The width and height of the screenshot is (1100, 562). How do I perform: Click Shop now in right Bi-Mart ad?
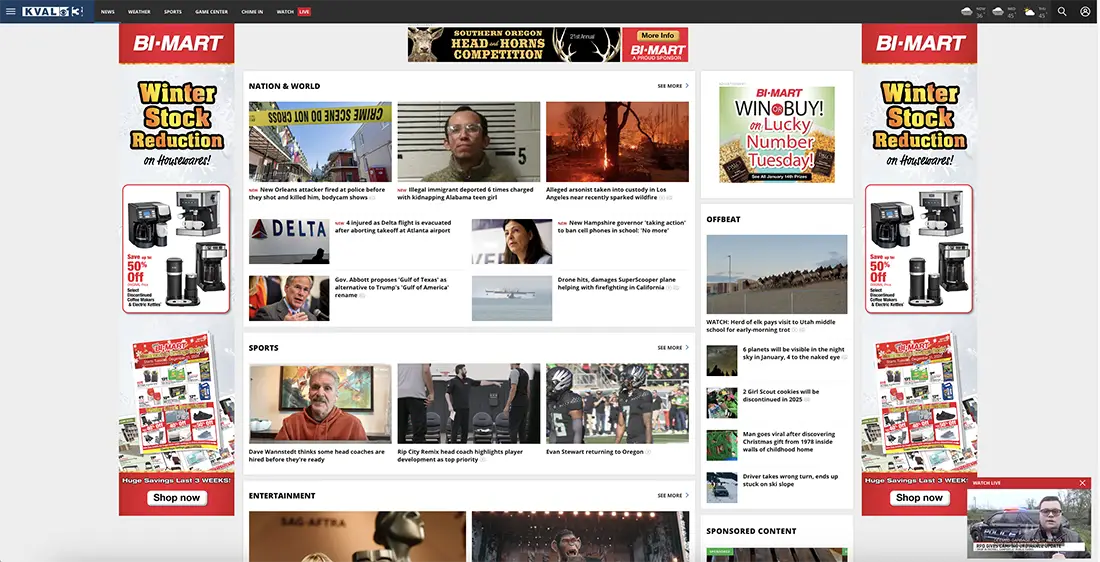pyautogui.click(x=919, y=497)
